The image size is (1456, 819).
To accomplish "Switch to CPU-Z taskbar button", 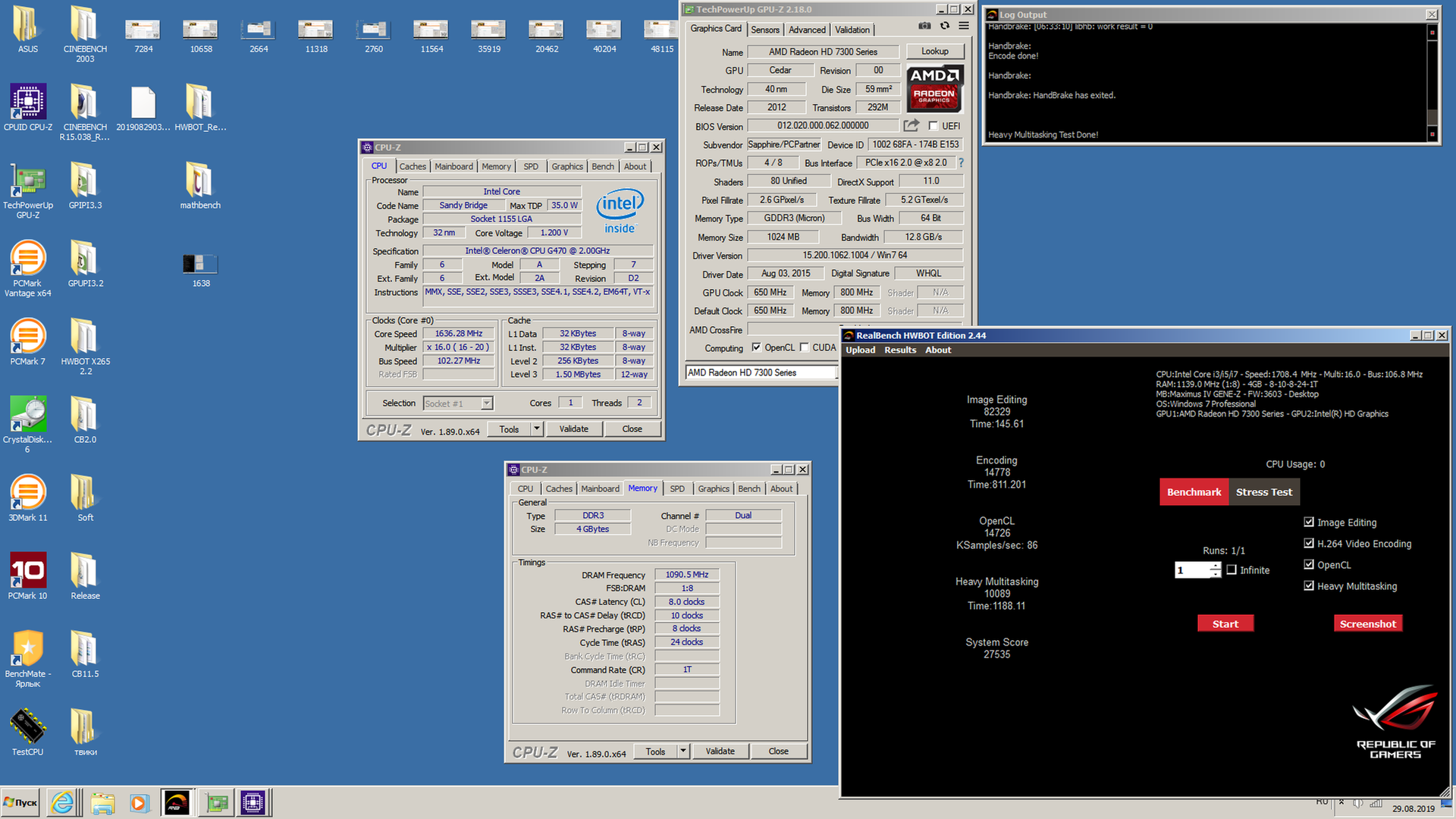I will [253, 802].
